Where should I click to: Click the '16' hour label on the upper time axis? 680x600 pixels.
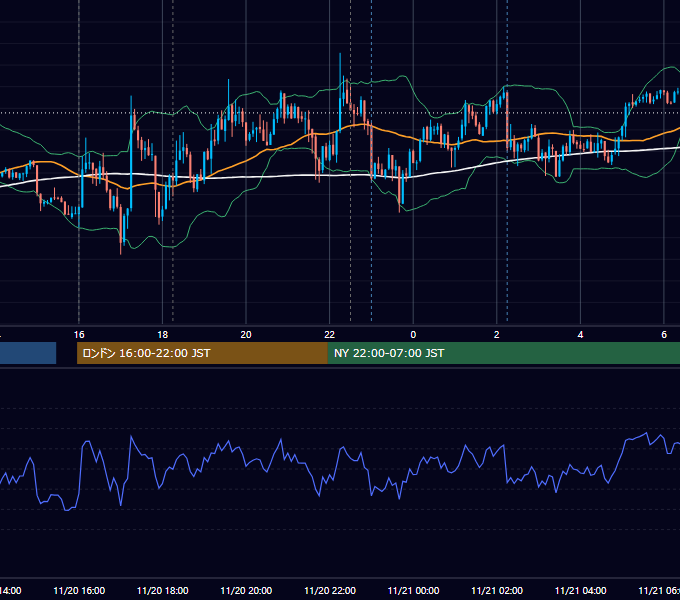pyautogui.click(x=79, y=335)
